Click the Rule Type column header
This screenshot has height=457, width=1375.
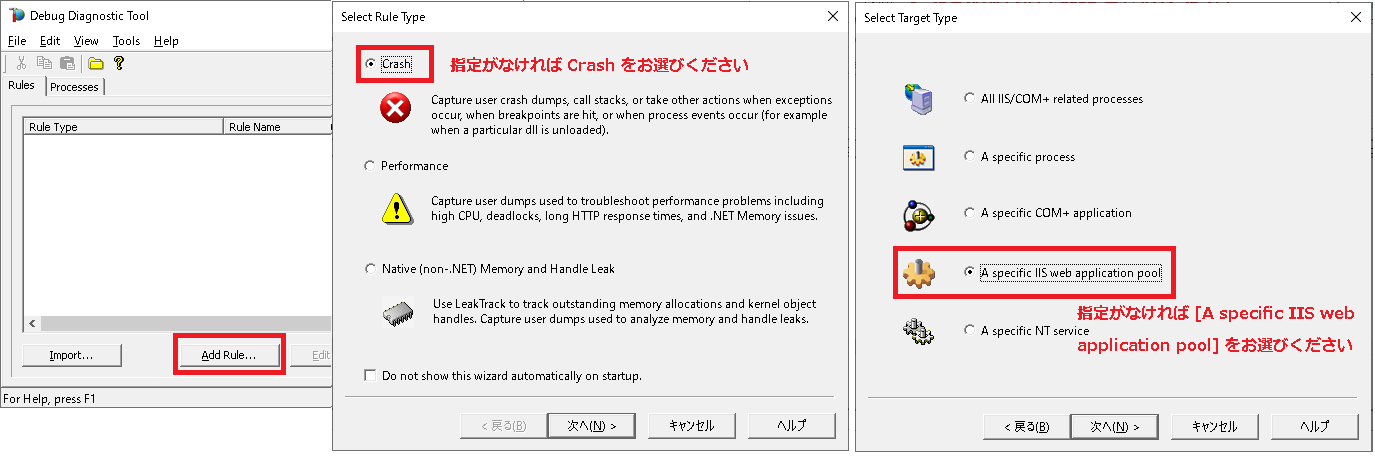pyautogui.click(x=122, y=127)
